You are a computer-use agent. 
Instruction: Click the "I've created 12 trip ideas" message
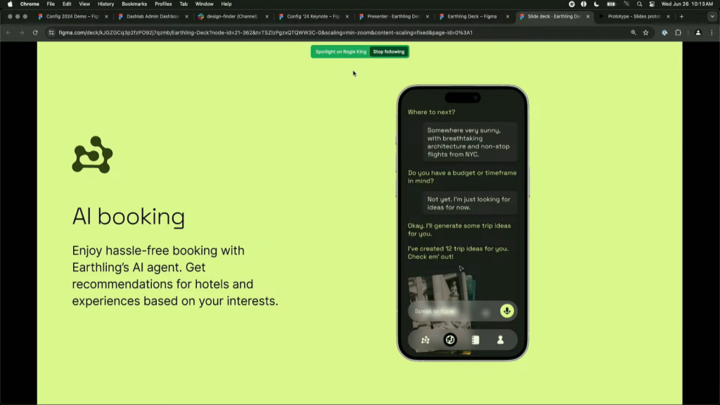[458, 253]
